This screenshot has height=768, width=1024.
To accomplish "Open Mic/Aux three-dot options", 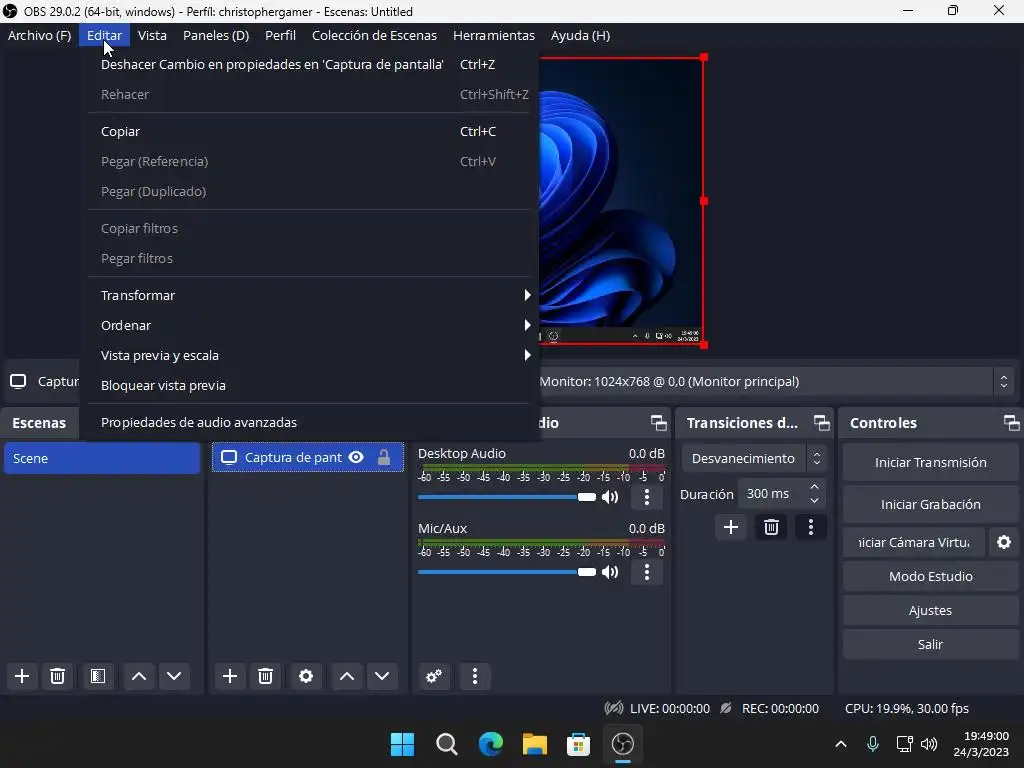I will pos(647,572).
